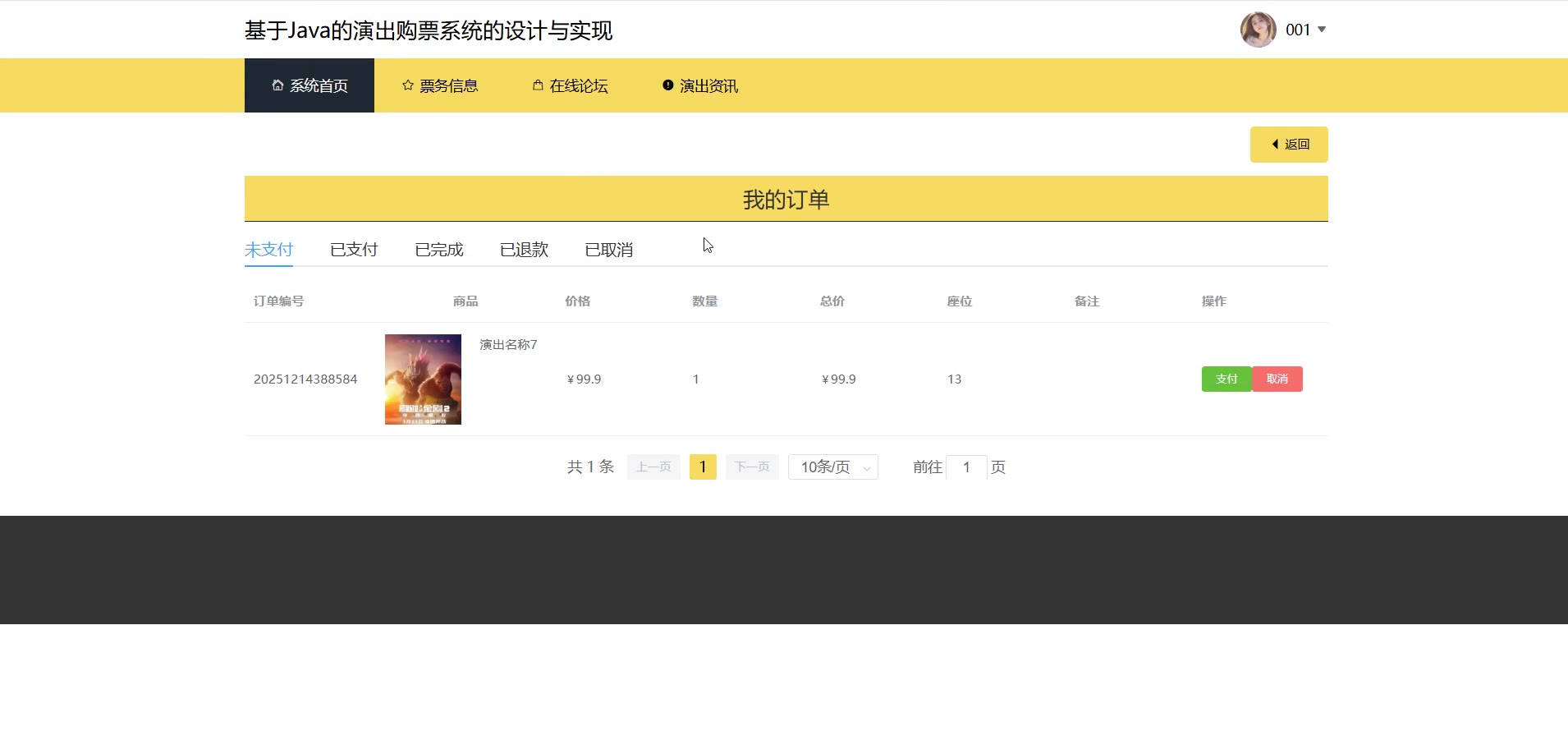Select page 1 in pagination
The width and height of the screenshot is (1568, 754).
click(x=703, y=467)
